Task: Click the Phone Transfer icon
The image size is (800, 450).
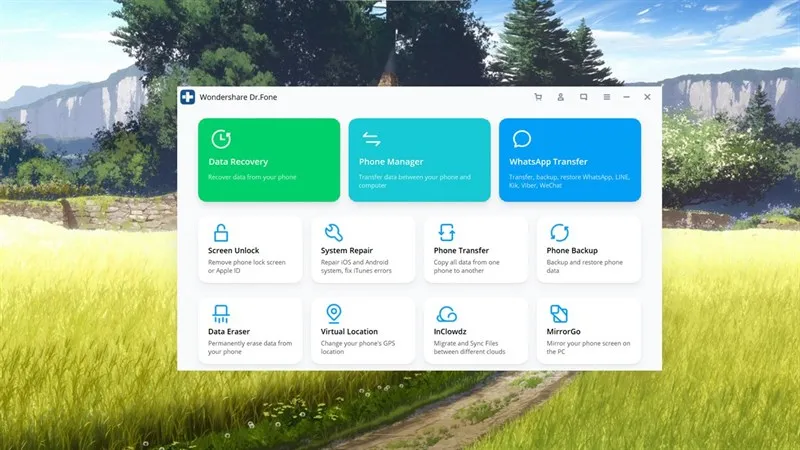Action: tap(446, 232)
